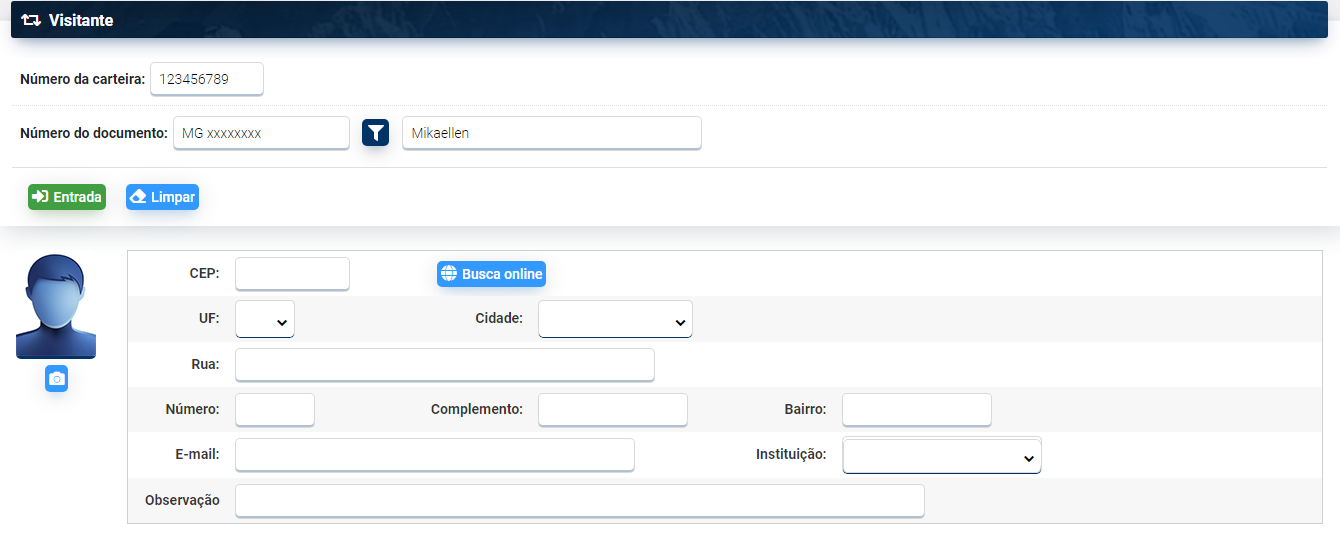Focus the Rua street input field
Viewport: 1340px width, 539px height.
point(444,365)
